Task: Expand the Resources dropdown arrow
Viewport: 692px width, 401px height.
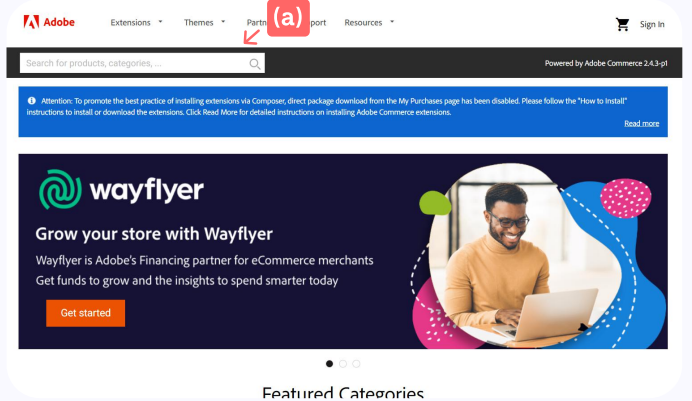Action: [392, 22]
